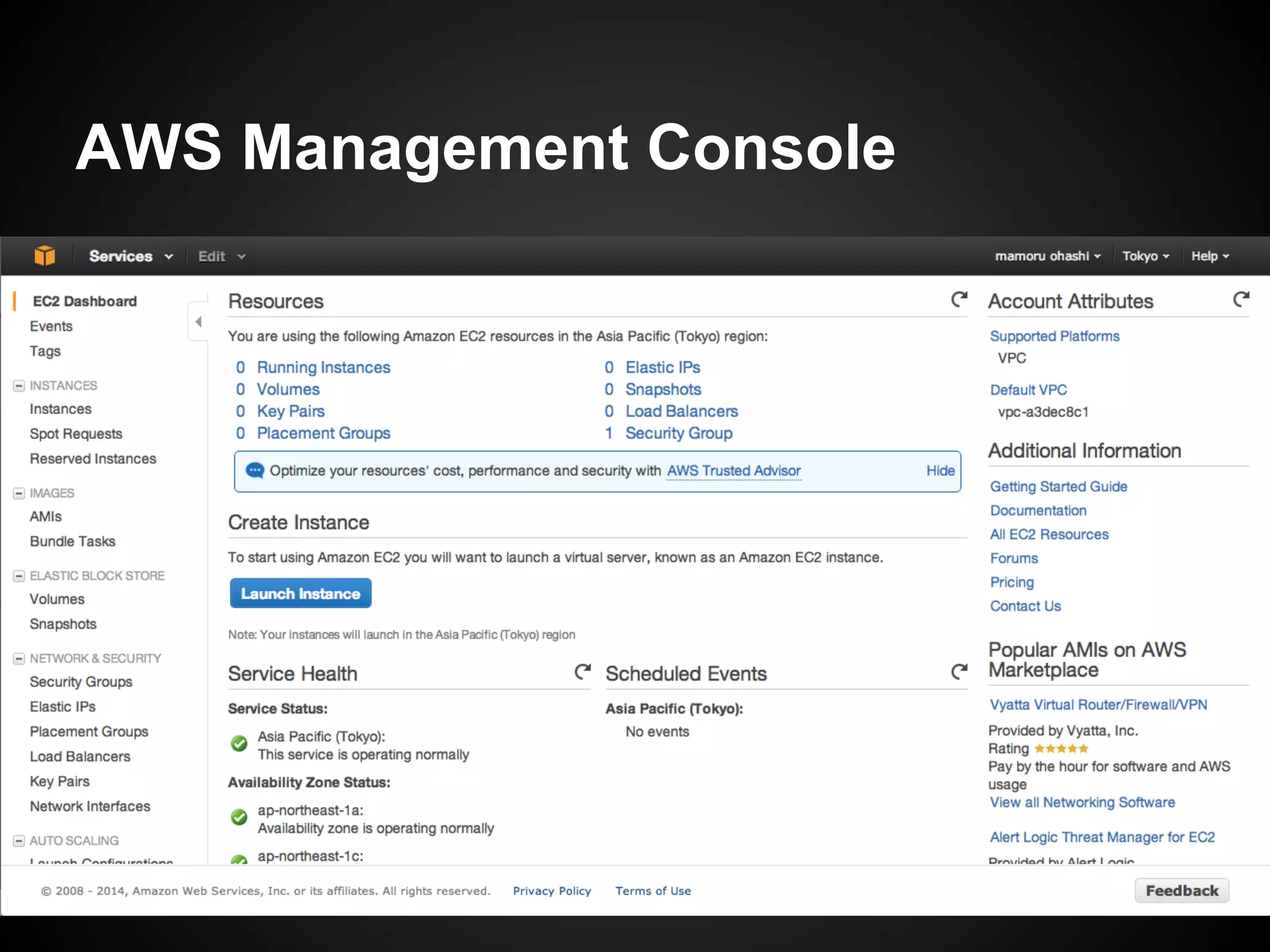
Task: Open Events in the sidebar
Action: coord(51,326)
